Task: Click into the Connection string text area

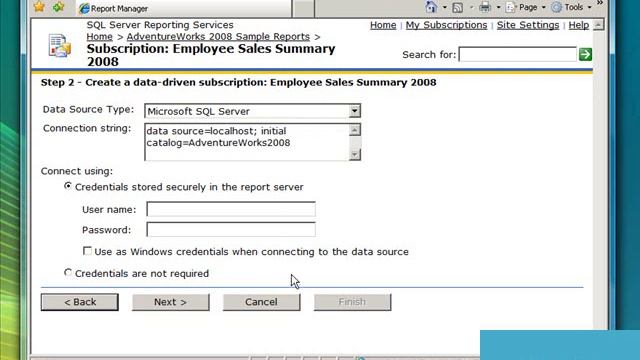Action: (247, 142)
